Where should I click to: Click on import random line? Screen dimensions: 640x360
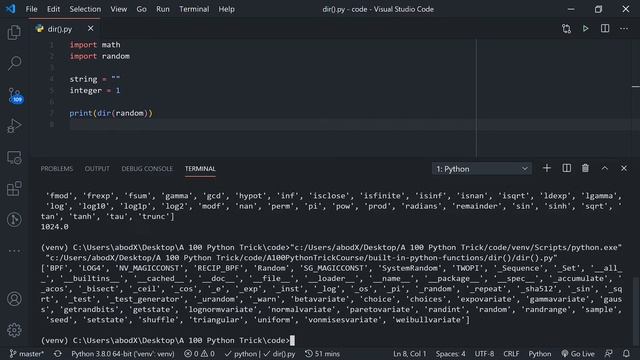pos(100,56)
